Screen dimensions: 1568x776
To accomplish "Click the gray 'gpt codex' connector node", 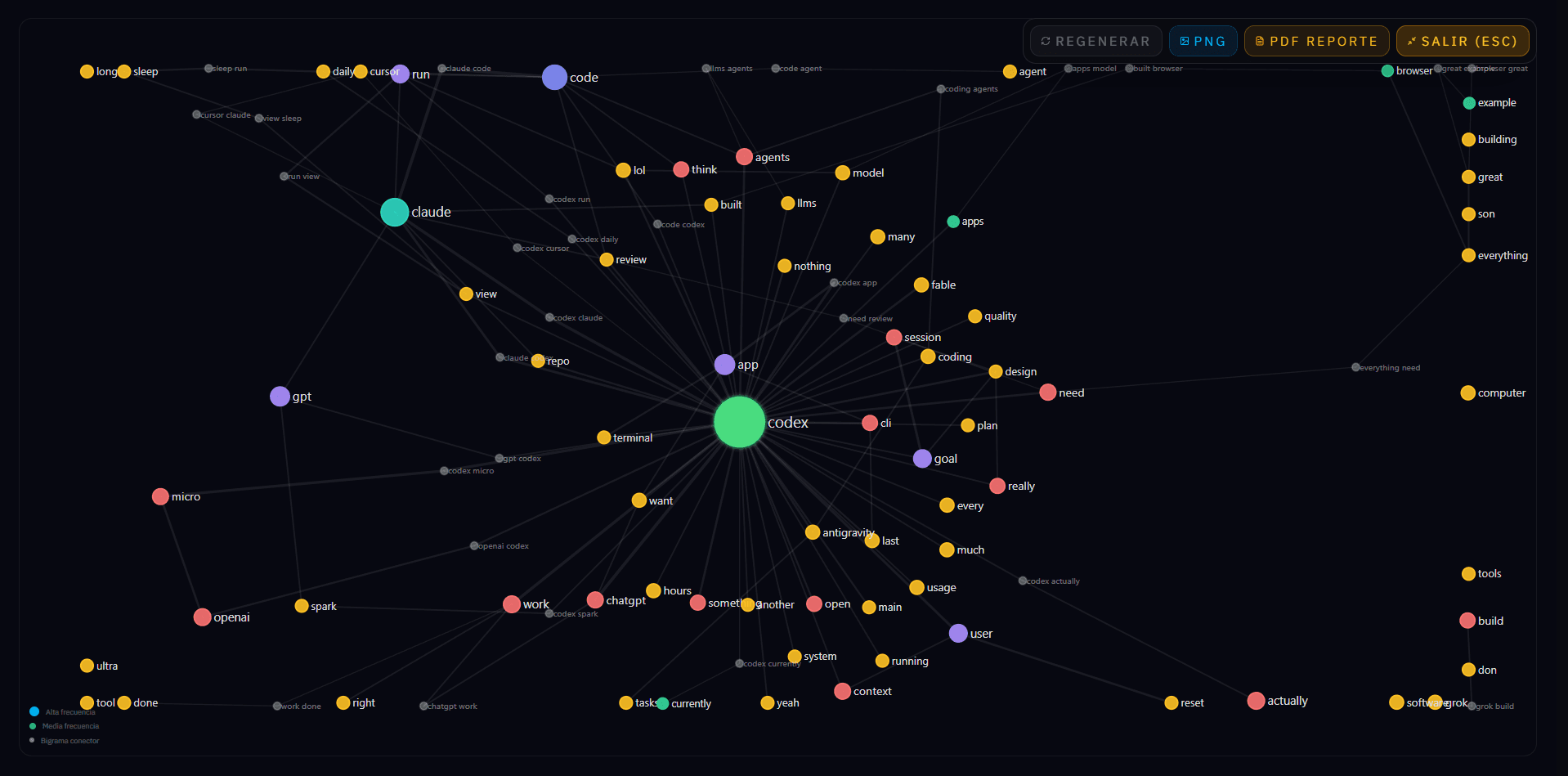I will (499, 458).
